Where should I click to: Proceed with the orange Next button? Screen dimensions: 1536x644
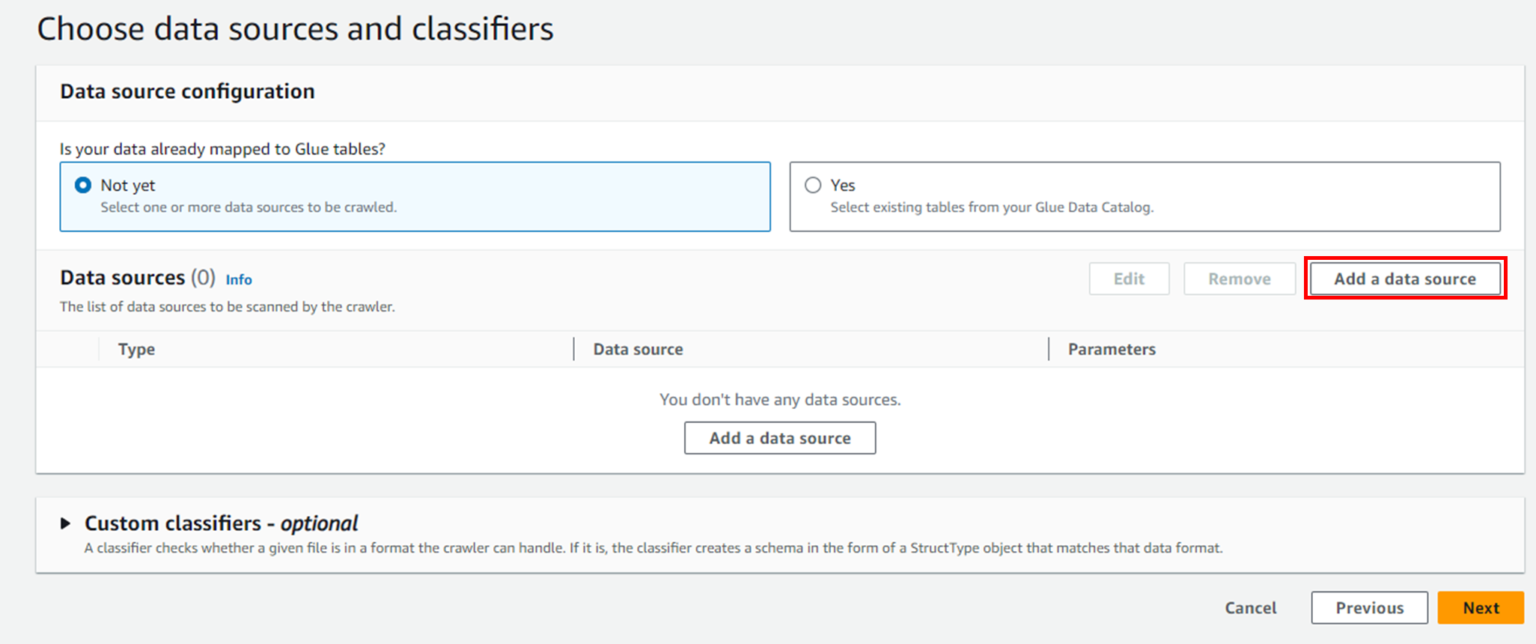tap(1481, 608)
